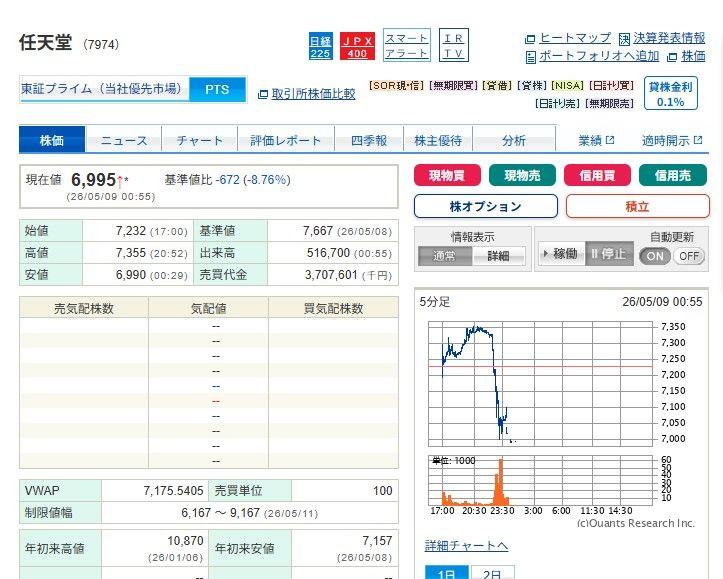The width and height of the screenshot is (723, 579).
Task: Click the 年初来高値 value 10,870
Action: (185, 540)
